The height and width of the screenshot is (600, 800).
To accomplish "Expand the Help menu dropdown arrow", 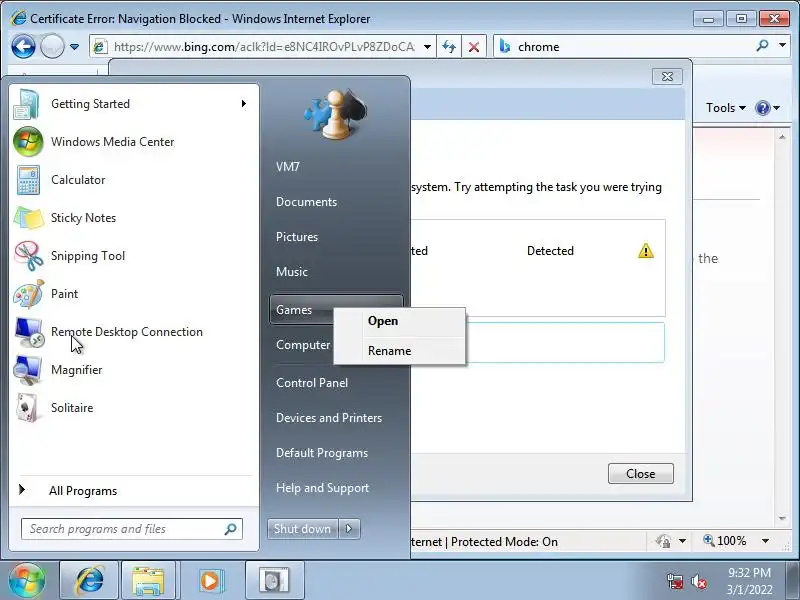I will coord(777,108).
